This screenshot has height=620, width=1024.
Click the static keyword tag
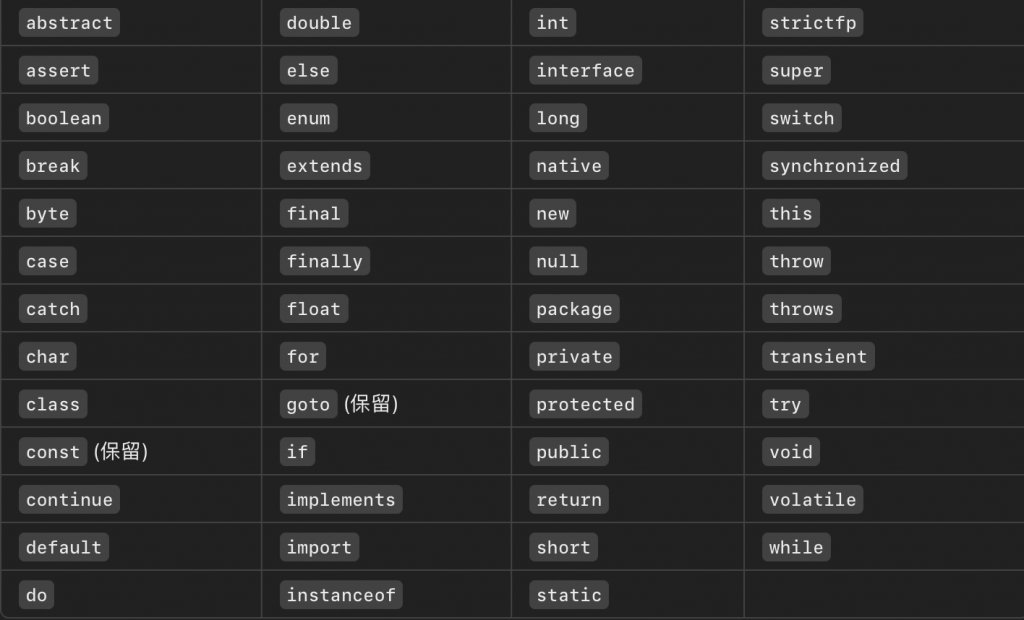(569, 595)
